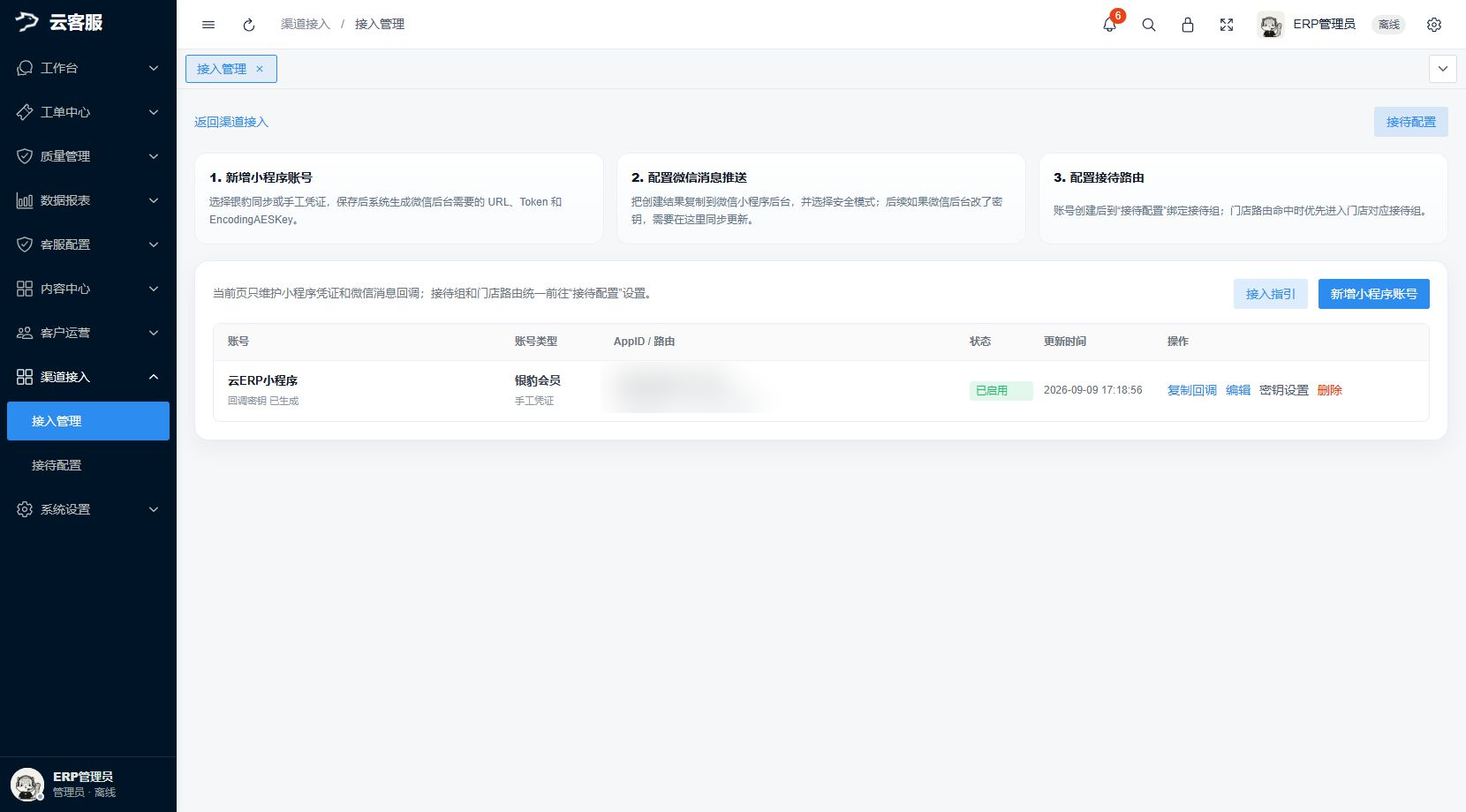1466x812 pixels.
Task: Open the 客户运营 menu
Action: [88, 333]
